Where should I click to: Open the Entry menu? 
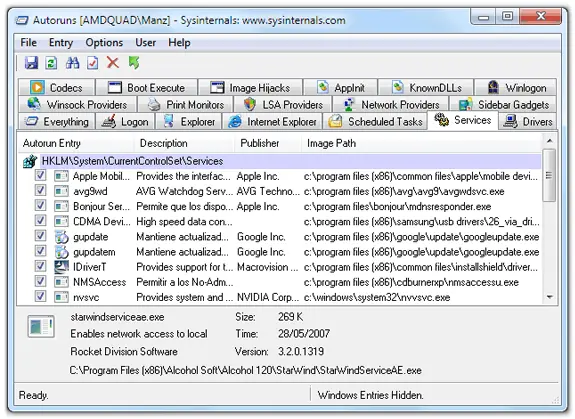click(x=61, y=43)
